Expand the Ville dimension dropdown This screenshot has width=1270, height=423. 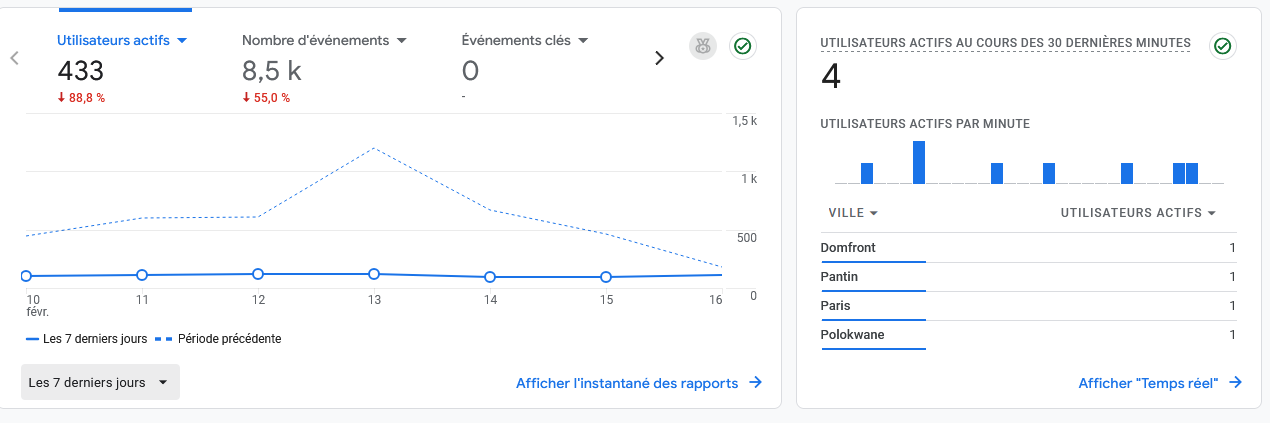pos(873,214)
